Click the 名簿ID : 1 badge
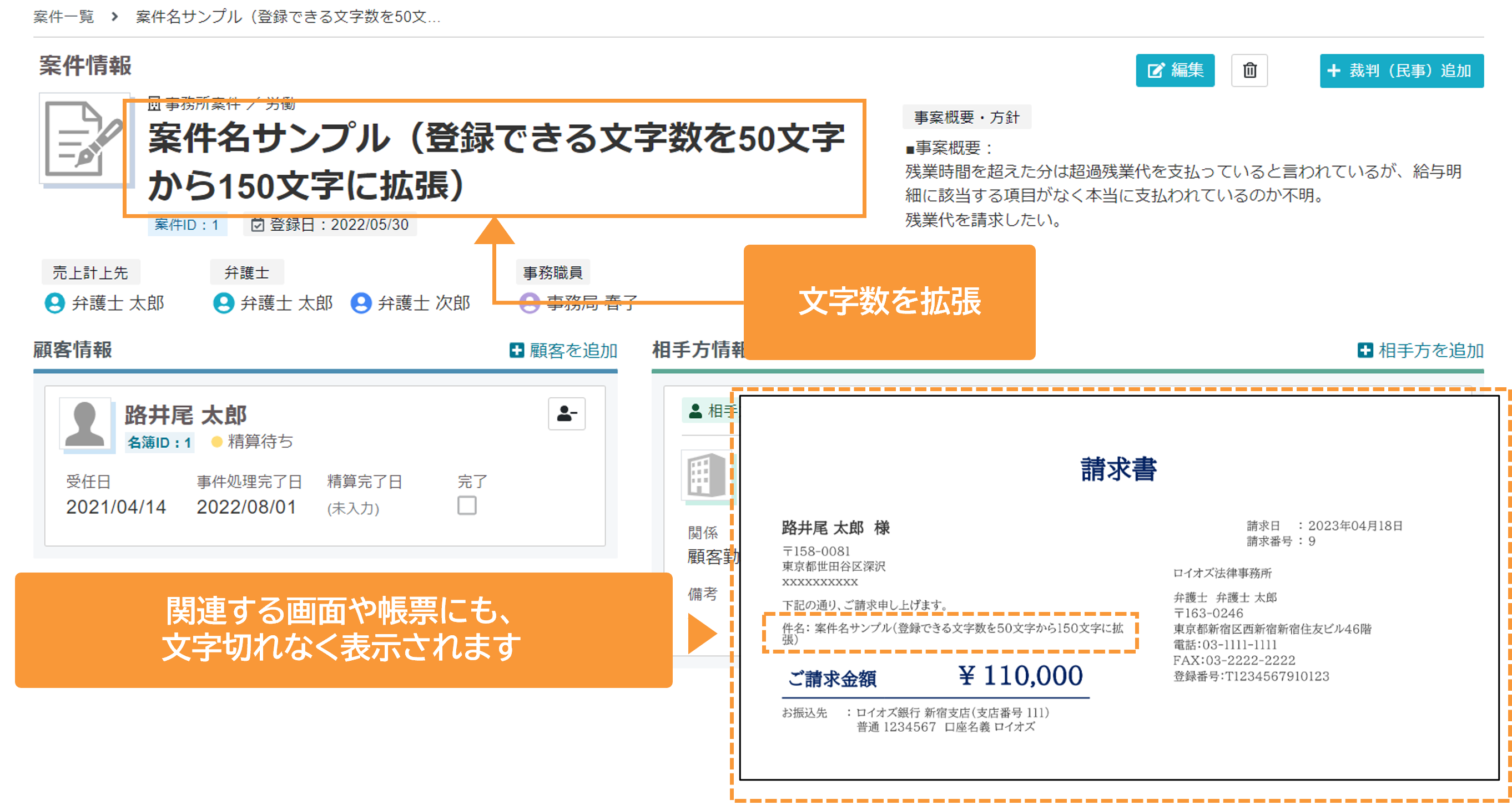The image size is (1512, 810). pos(160,442)
